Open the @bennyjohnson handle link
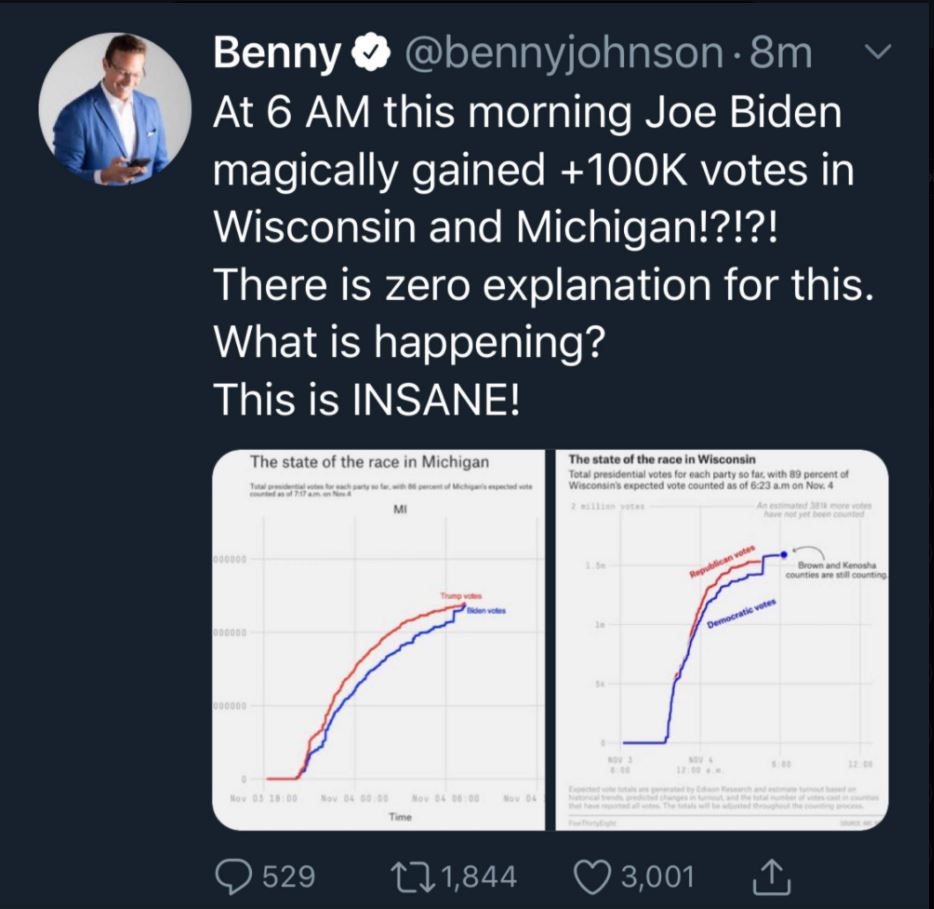 (563, 53)
